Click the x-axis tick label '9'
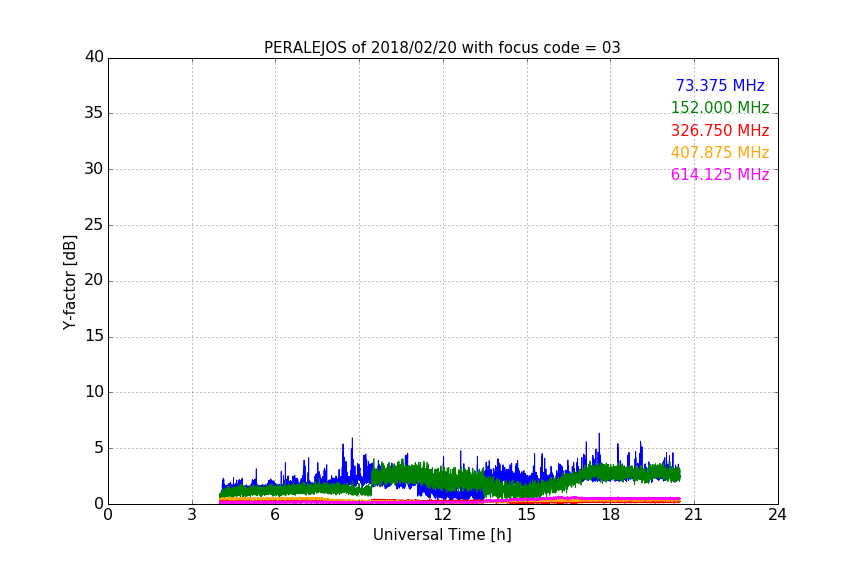 (x=359, y=515)
